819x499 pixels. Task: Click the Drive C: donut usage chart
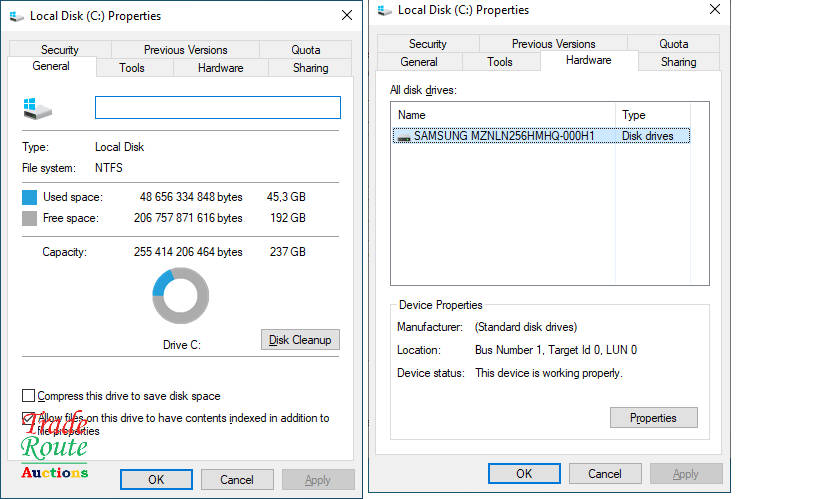(x=181, y=296)
